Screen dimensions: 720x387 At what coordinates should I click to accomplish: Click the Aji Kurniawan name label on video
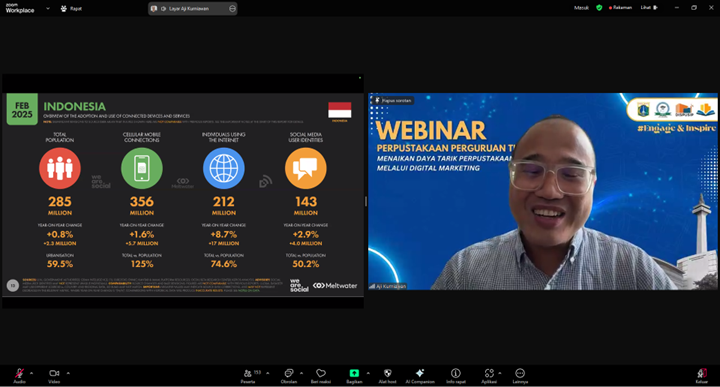(388, 286)
